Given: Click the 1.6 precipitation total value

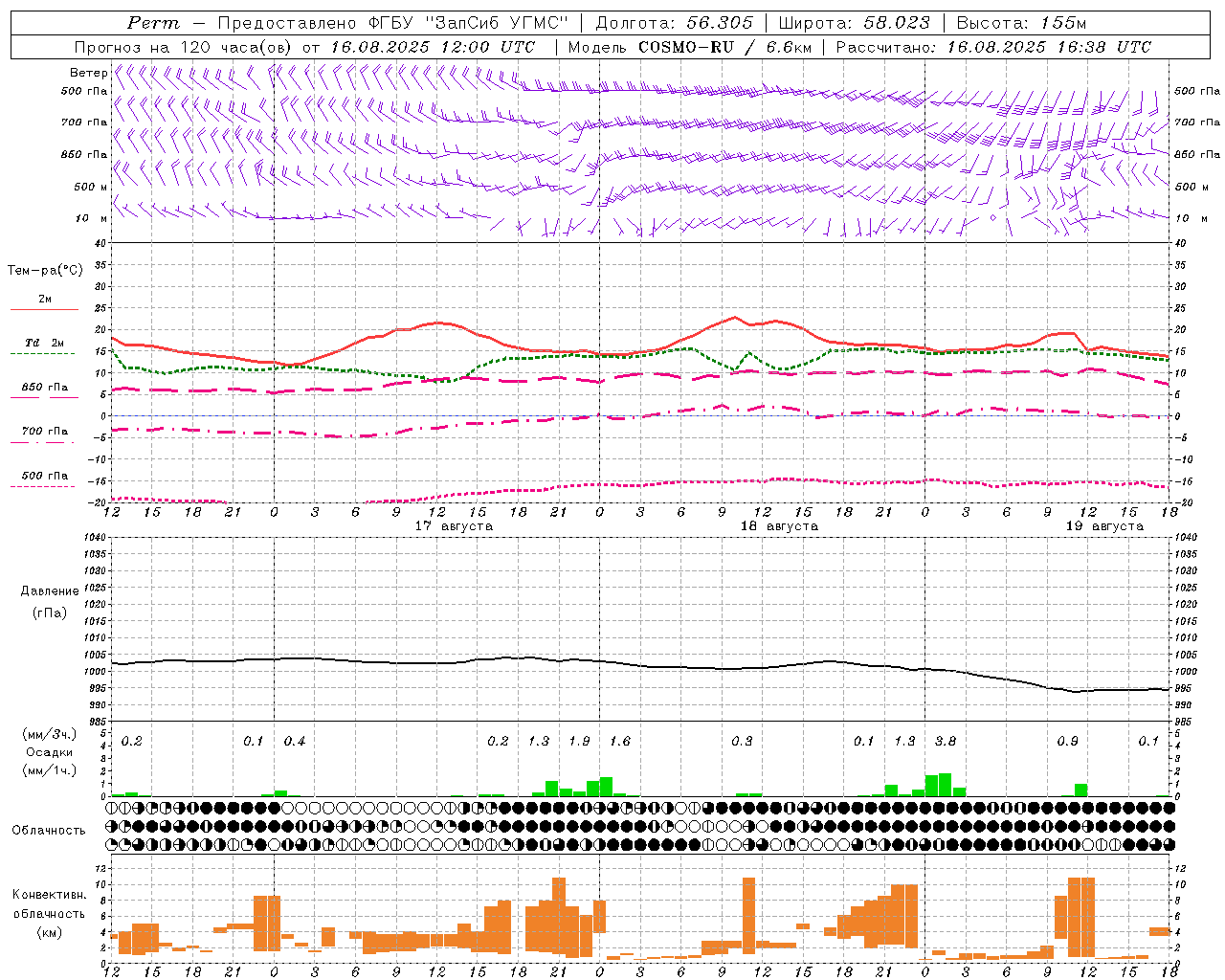Looking at the screenshot, I should click(620, 742).
